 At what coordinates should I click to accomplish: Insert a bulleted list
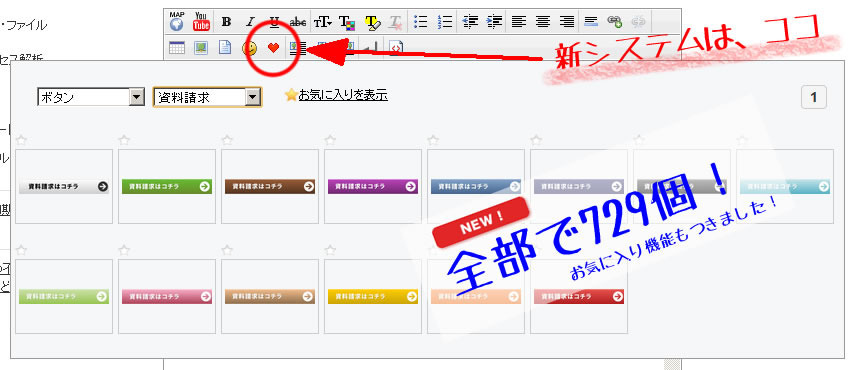pyautogui.click(x=420, y=22)
